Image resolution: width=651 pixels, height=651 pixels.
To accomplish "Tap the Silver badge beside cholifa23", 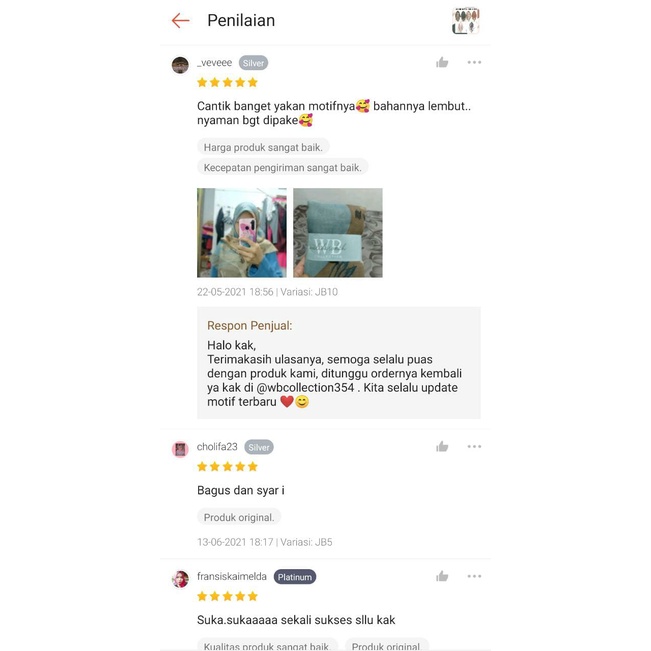I will click(x=259, y=447).
